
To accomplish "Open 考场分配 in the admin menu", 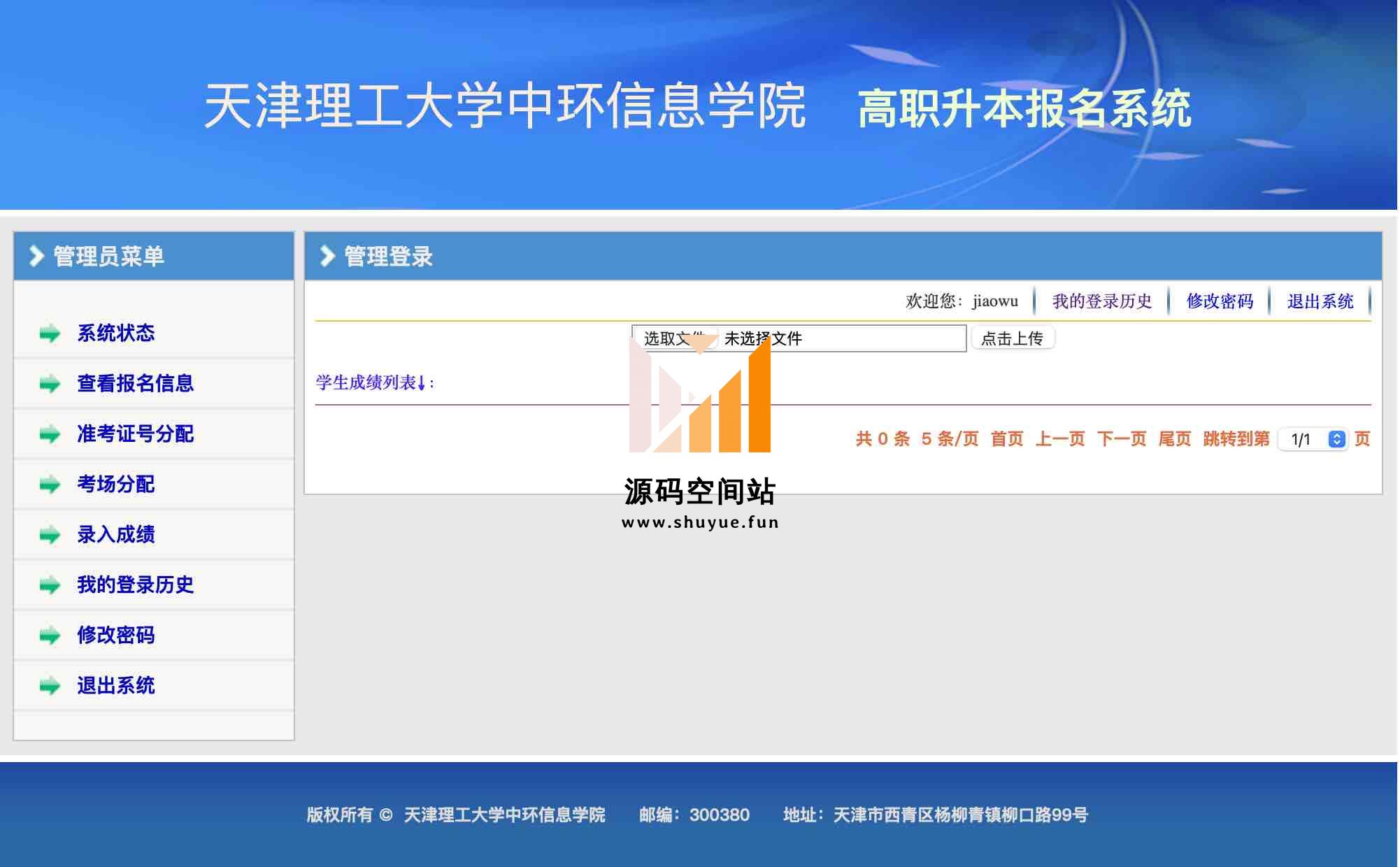I will click(x=116, y=484).
